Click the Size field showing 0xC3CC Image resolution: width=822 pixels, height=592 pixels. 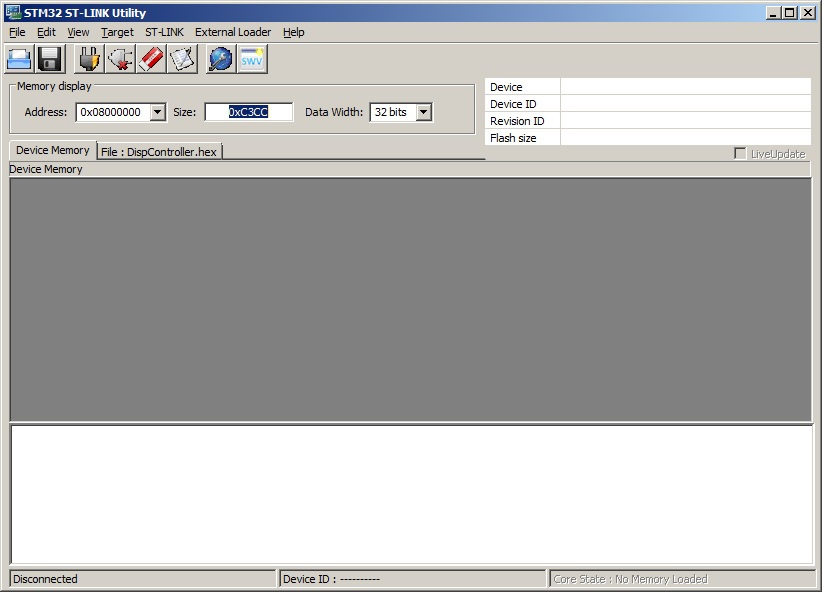(x=248, y=112)
